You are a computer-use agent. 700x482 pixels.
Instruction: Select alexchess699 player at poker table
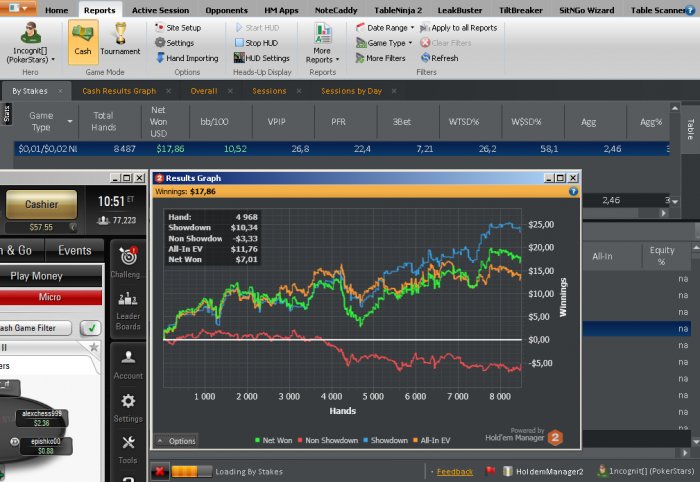click(x=42, y=418)
